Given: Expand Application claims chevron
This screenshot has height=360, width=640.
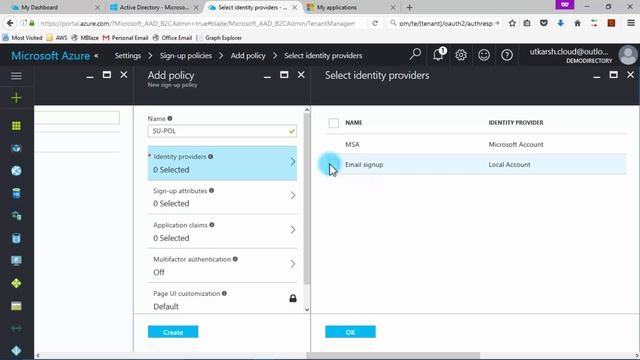Looking at the screenshot, I should [293, 230].
